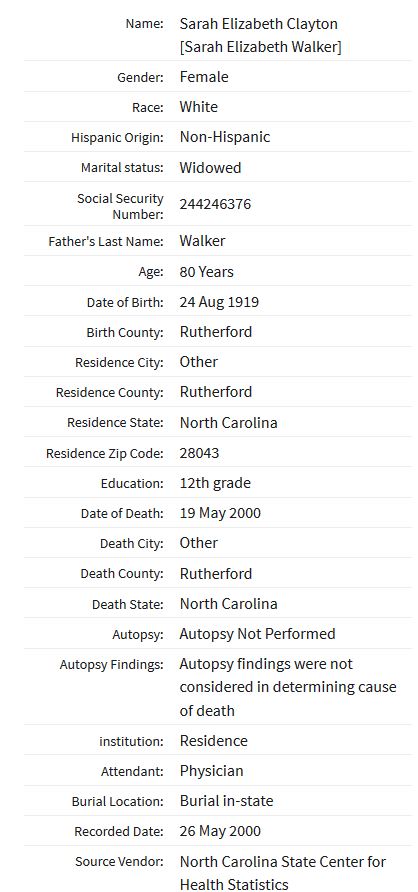418x892 pixels.
Task: Click Attendant value Physician
Action: (212, 771)
